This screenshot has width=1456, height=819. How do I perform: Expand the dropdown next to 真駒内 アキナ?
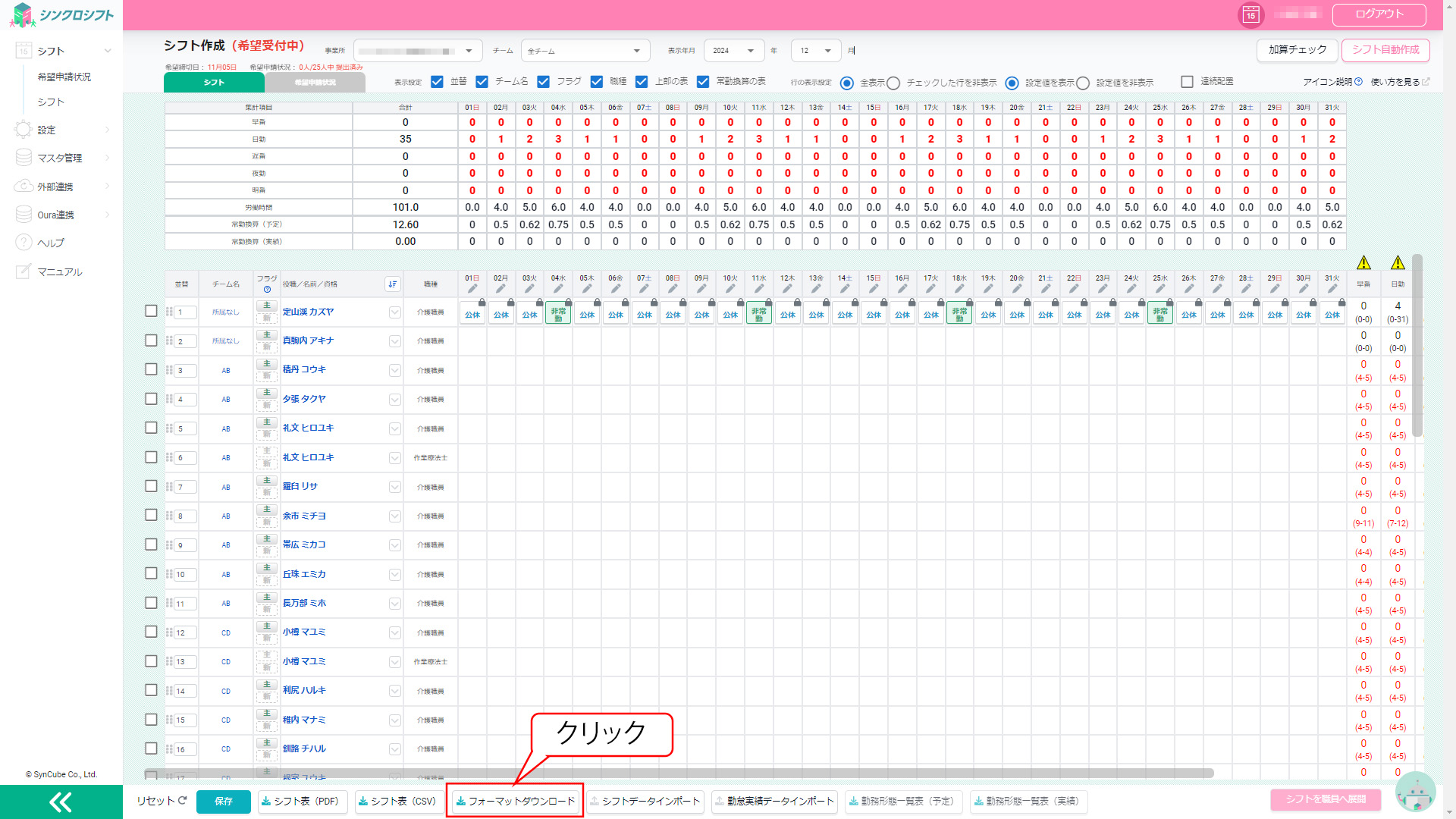pos(395,341)
